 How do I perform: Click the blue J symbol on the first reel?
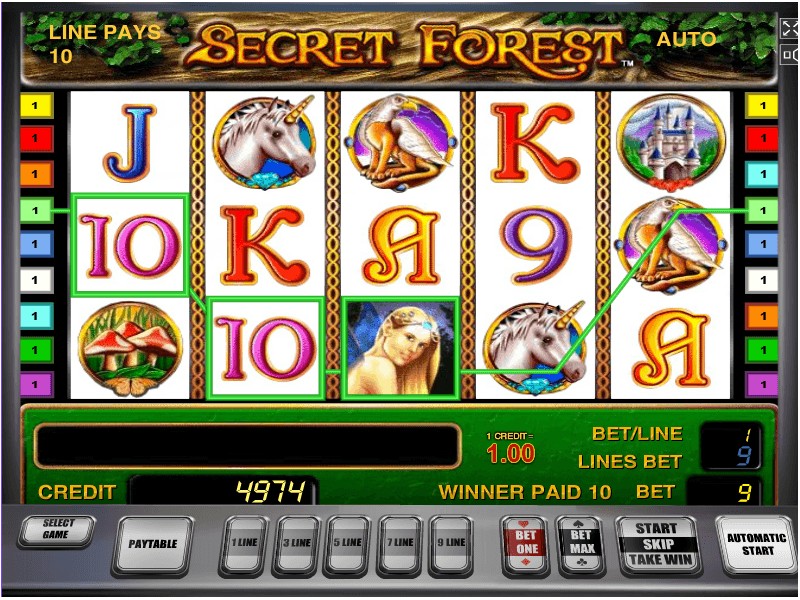pos(130,143)
